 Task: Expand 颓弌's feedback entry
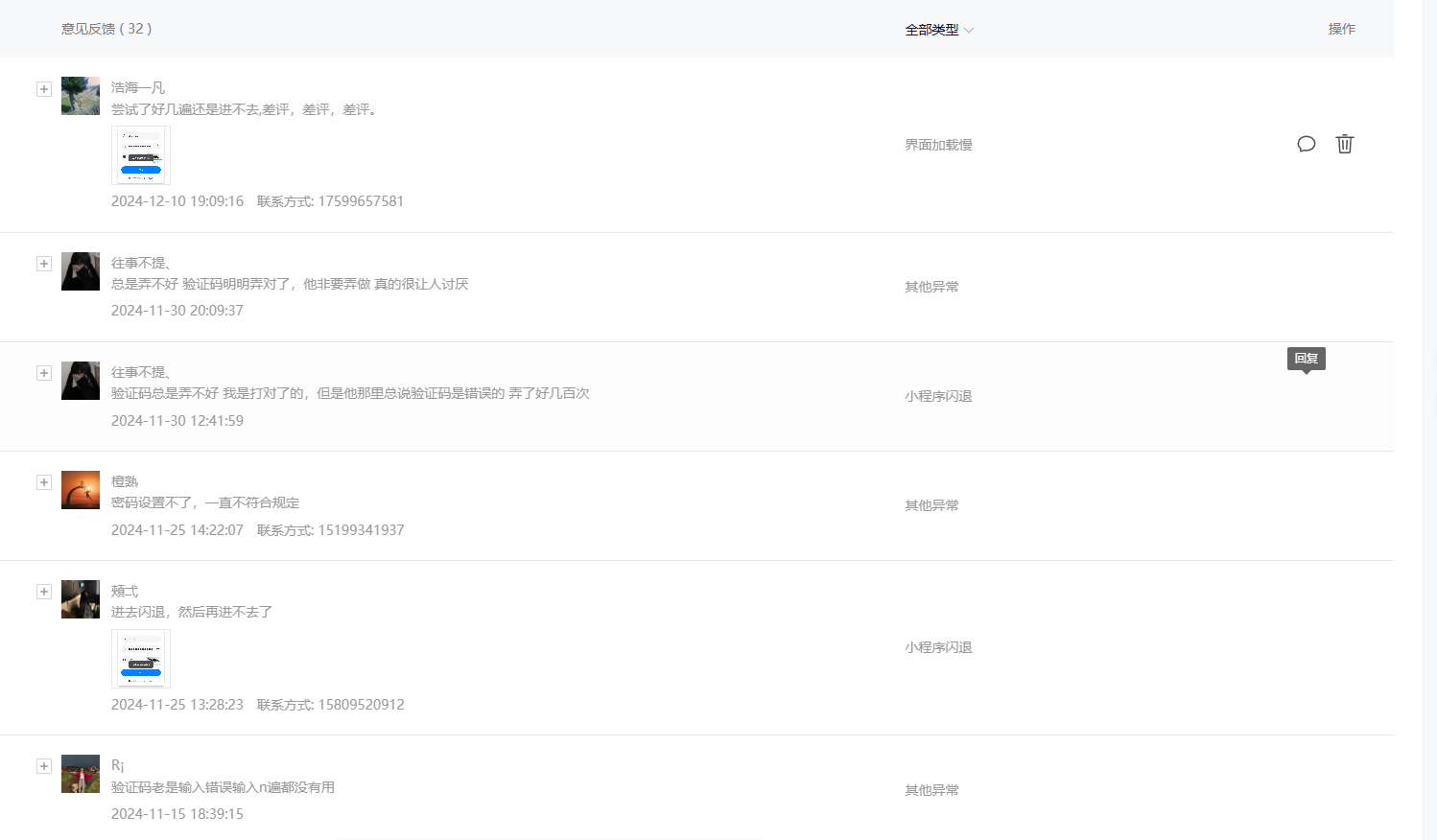[44, 592]
